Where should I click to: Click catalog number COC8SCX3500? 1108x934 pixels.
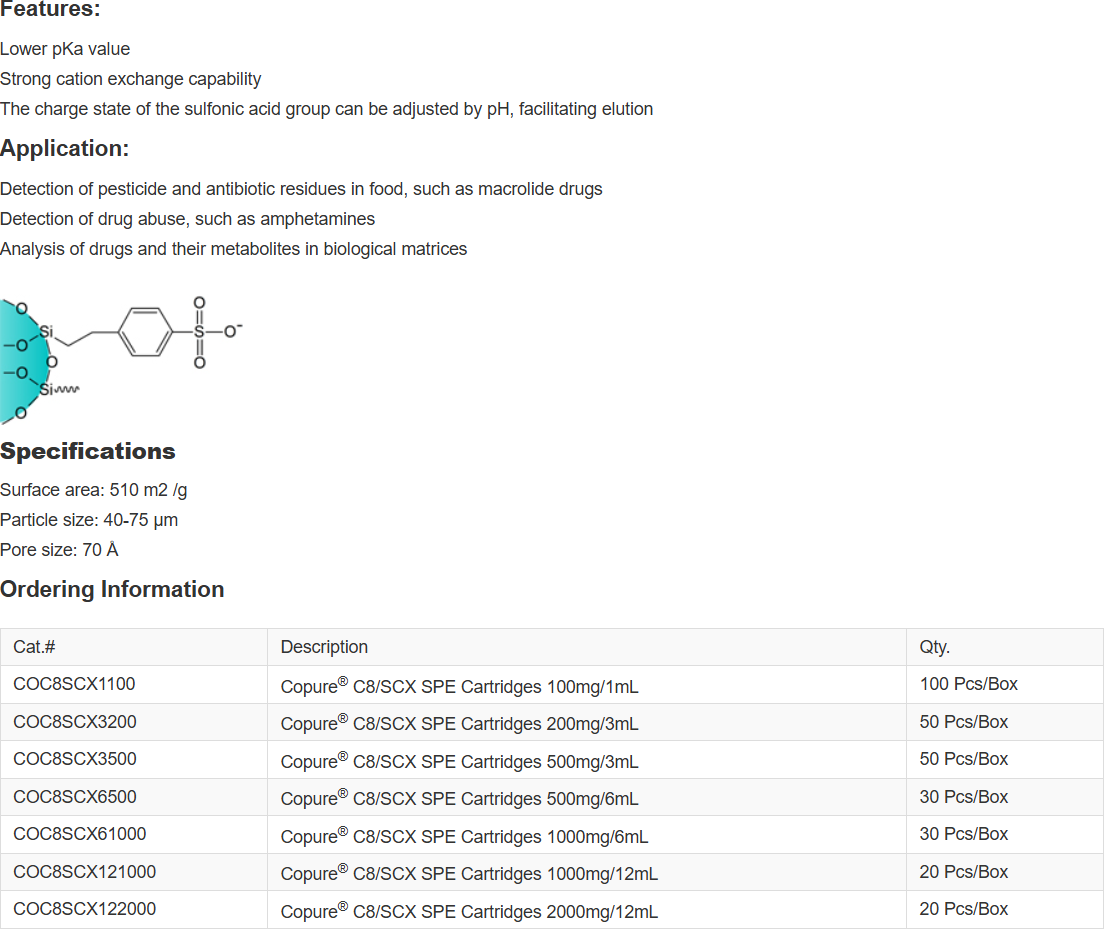click(x=75, y=759)
